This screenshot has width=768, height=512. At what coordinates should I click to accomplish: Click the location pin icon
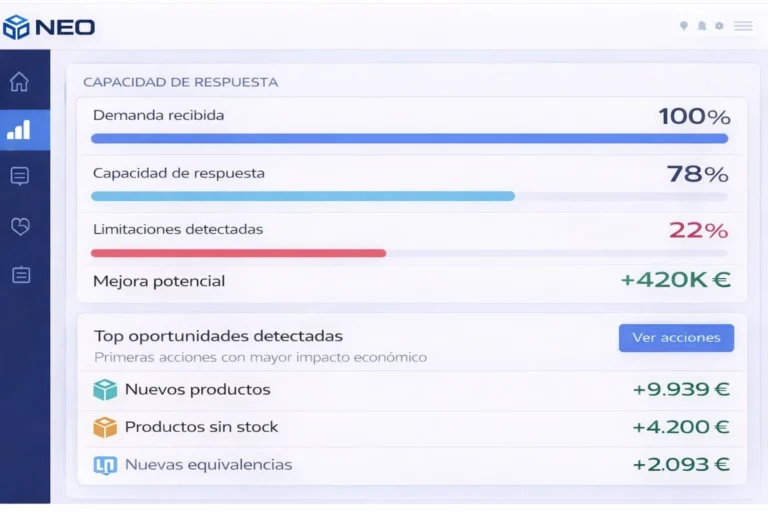684,26
